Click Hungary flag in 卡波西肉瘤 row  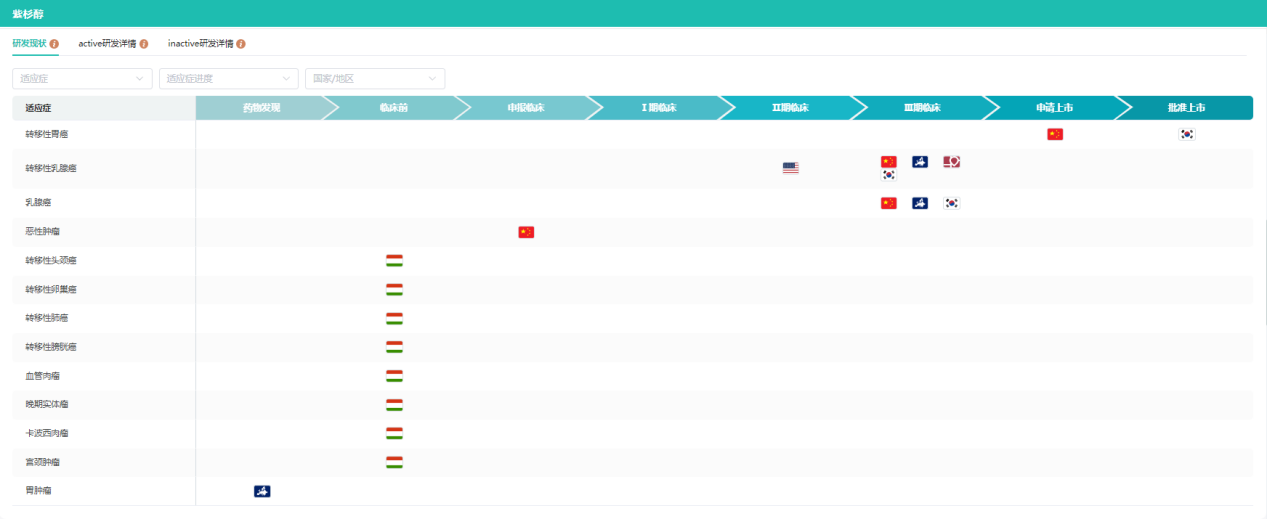(394, 433)
